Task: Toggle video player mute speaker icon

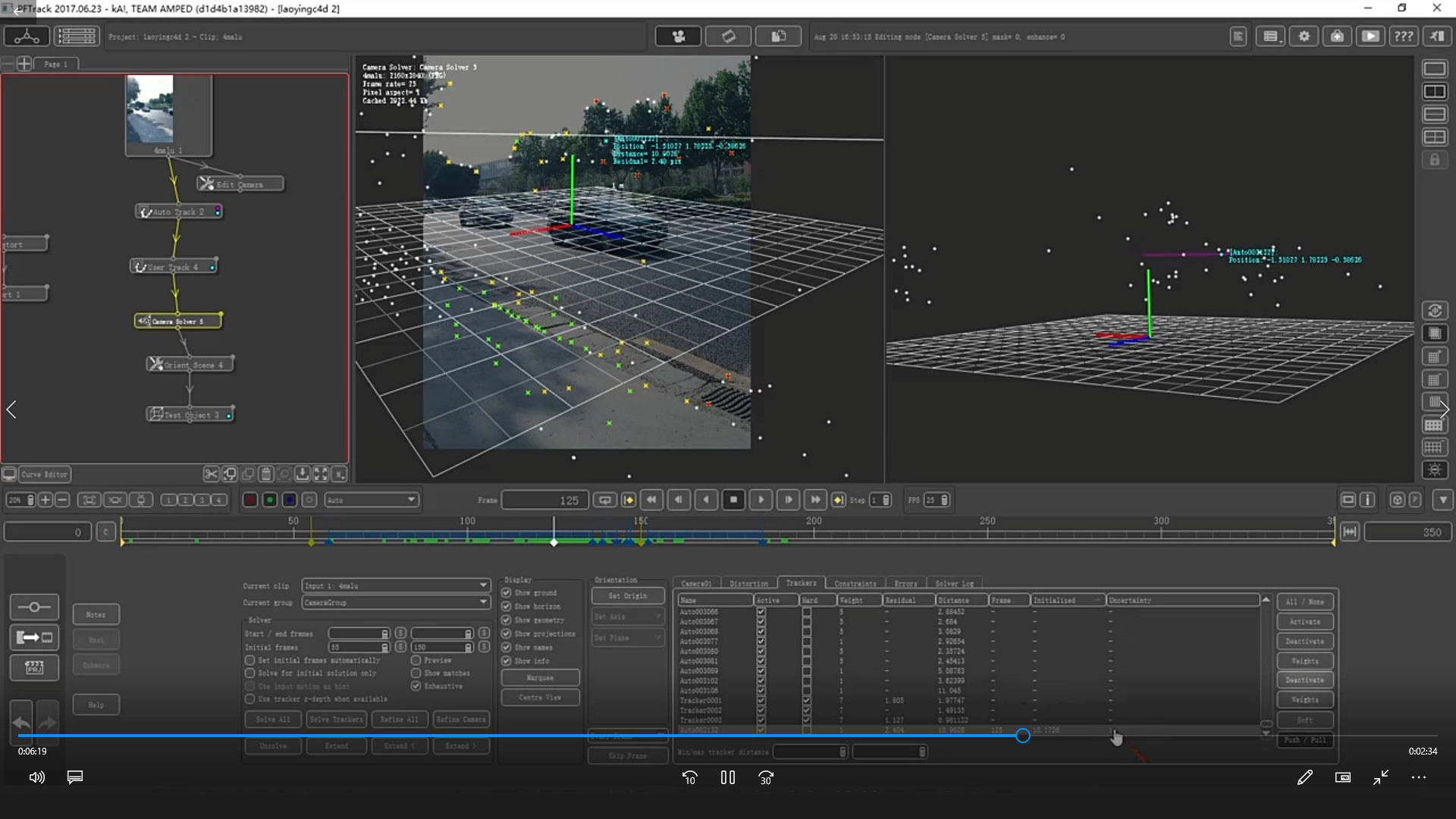Action: [36, 777]
